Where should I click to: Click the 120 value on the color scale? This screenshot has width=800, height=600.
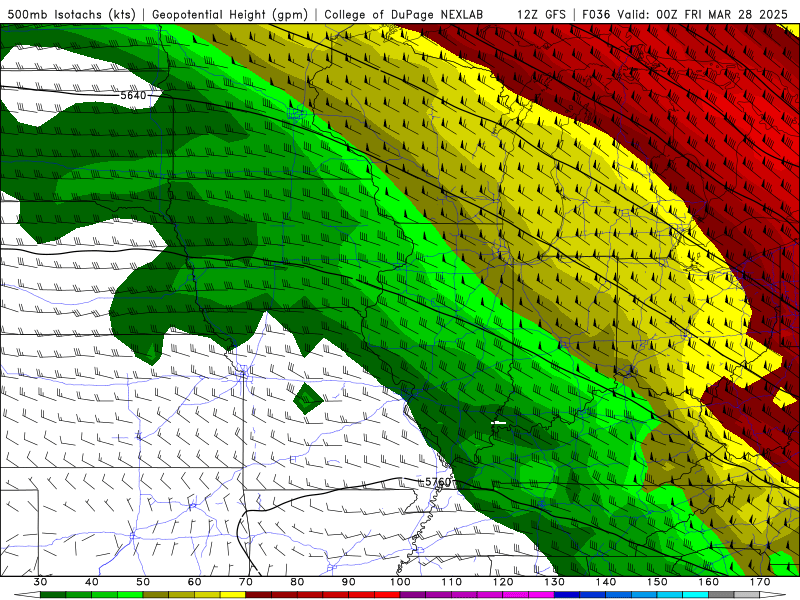coord(503,582)
